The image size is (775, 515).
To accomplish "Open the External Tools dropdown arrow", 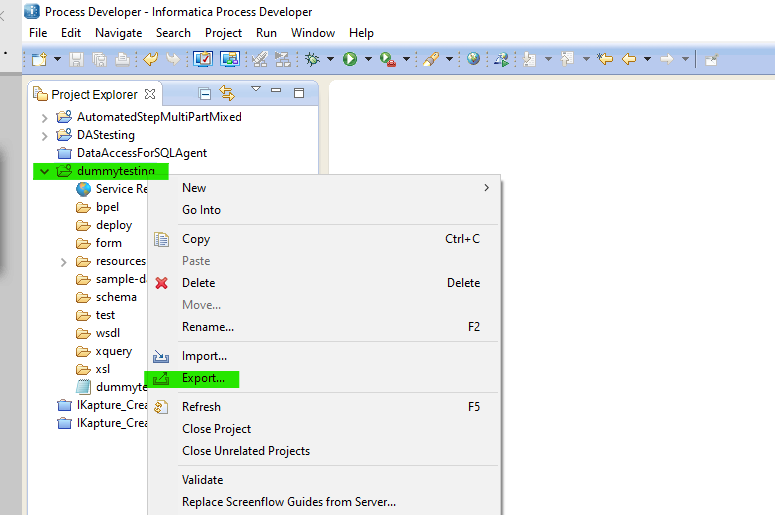I will [406, 59].
